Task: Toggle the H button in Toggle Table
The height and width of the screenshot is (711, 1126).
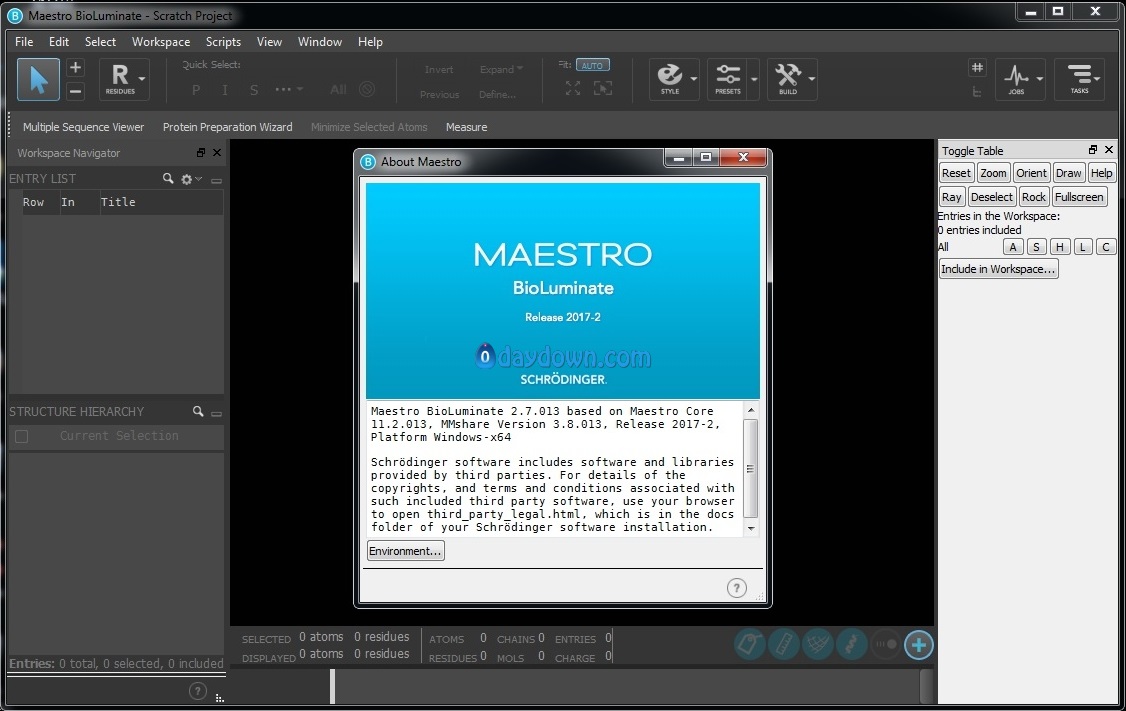Action: [x=1059, y=247]
